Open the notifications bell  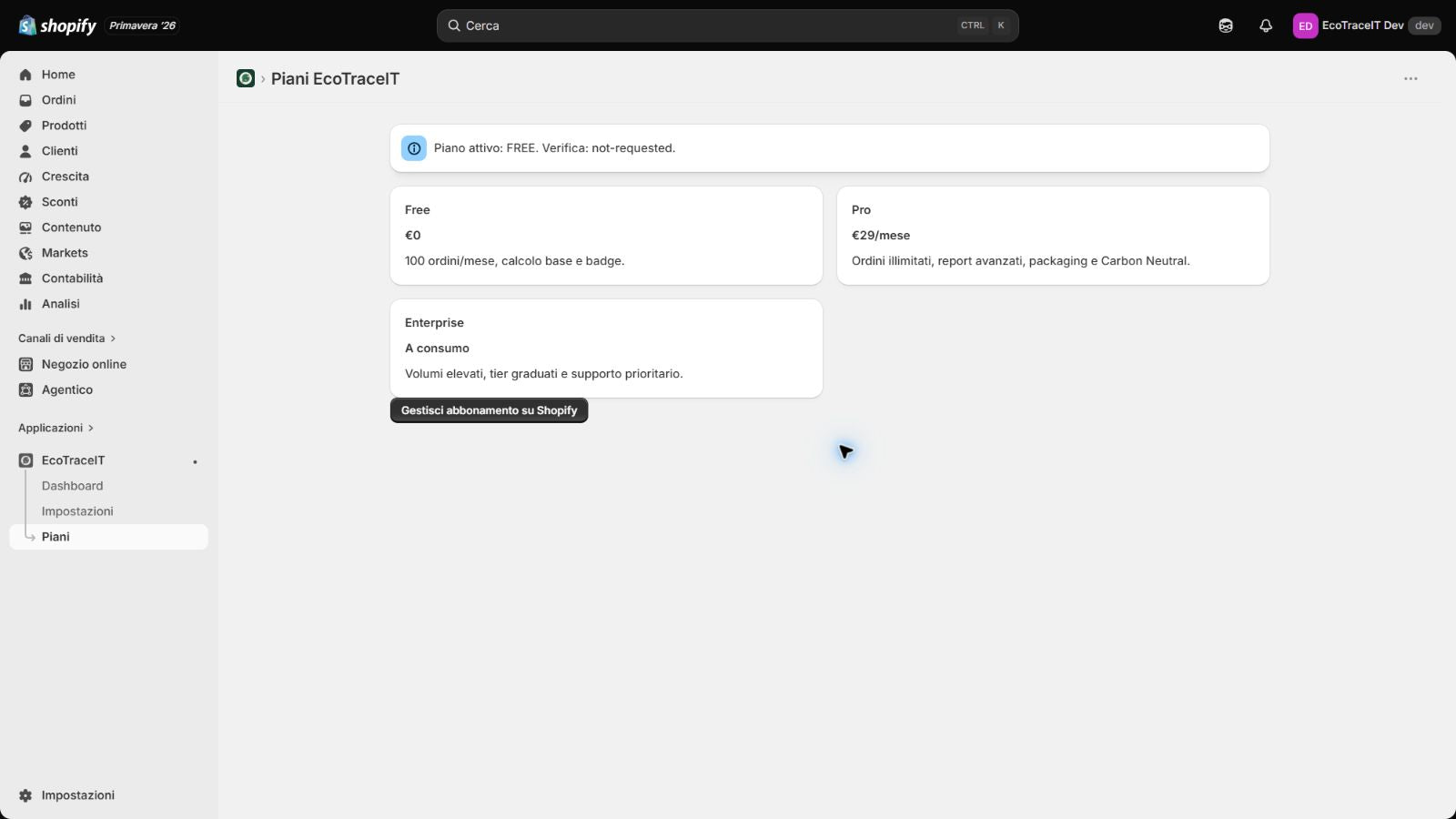click(1266, 25)
